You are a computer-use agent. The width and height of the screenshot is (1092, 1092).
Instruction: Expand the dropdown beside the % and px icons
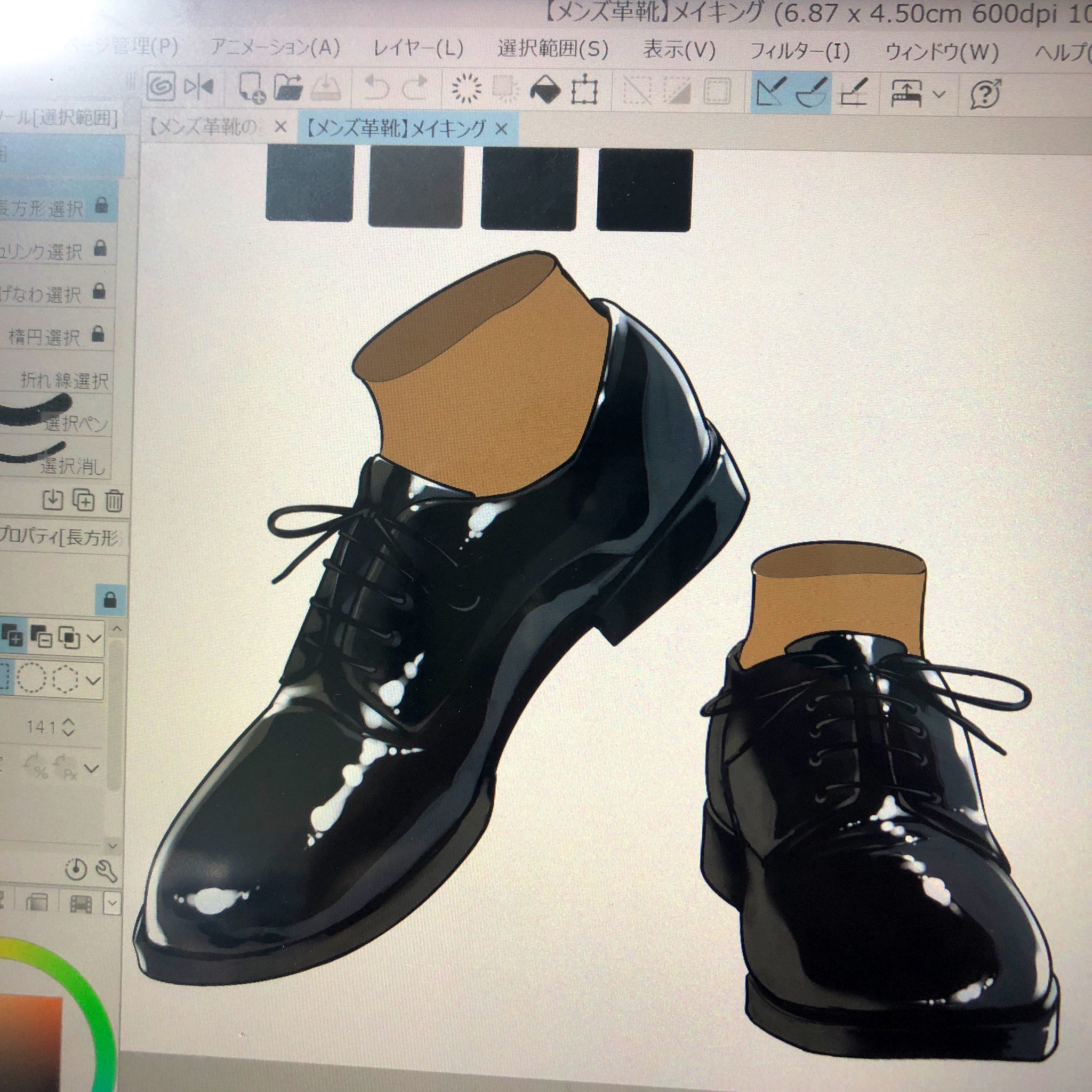coord(92,768)
